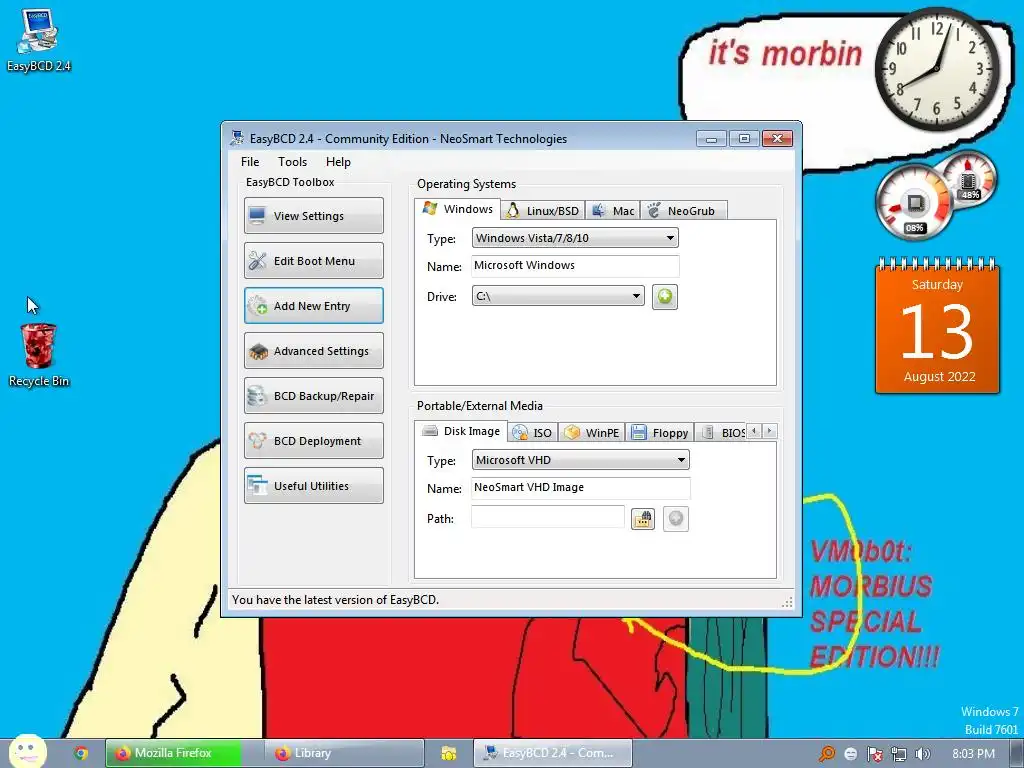
Task: Click the NeoSmart VHD Image name field
Action: click(x=580, y=488)
